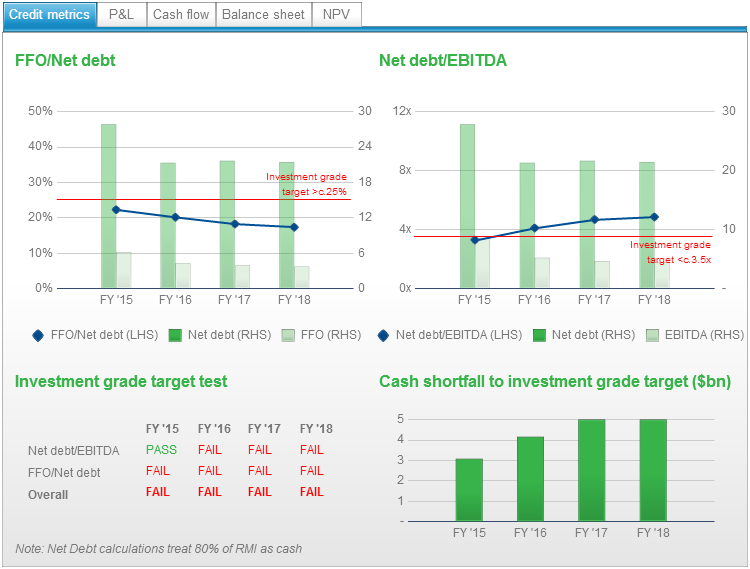This screenshot has height=569, width=750.
Task: Click the FY '17 cash shortfall bar
Action: coord(592,471)
